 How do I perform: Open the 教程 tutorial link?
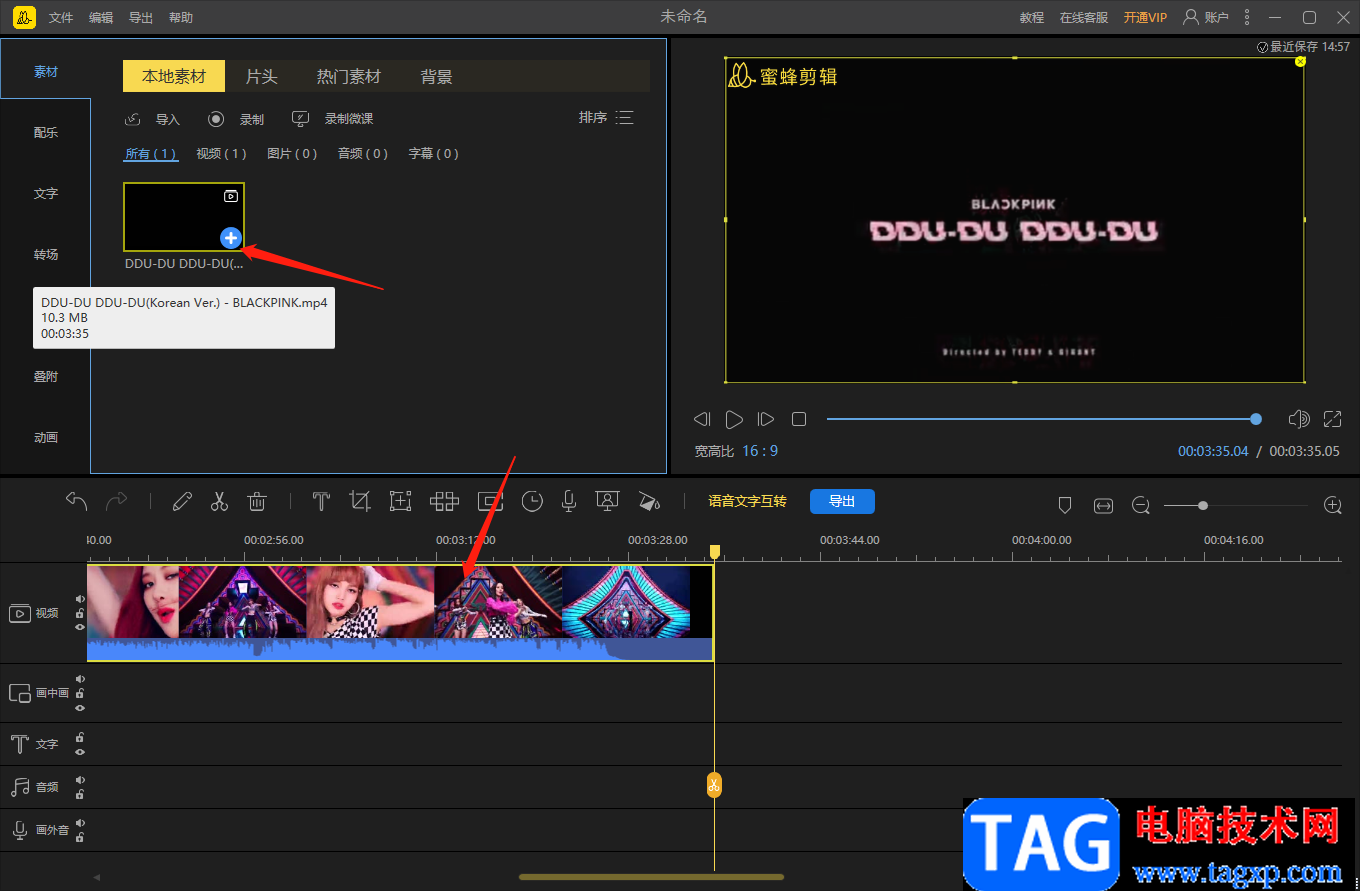click(x=1032, y=17)
